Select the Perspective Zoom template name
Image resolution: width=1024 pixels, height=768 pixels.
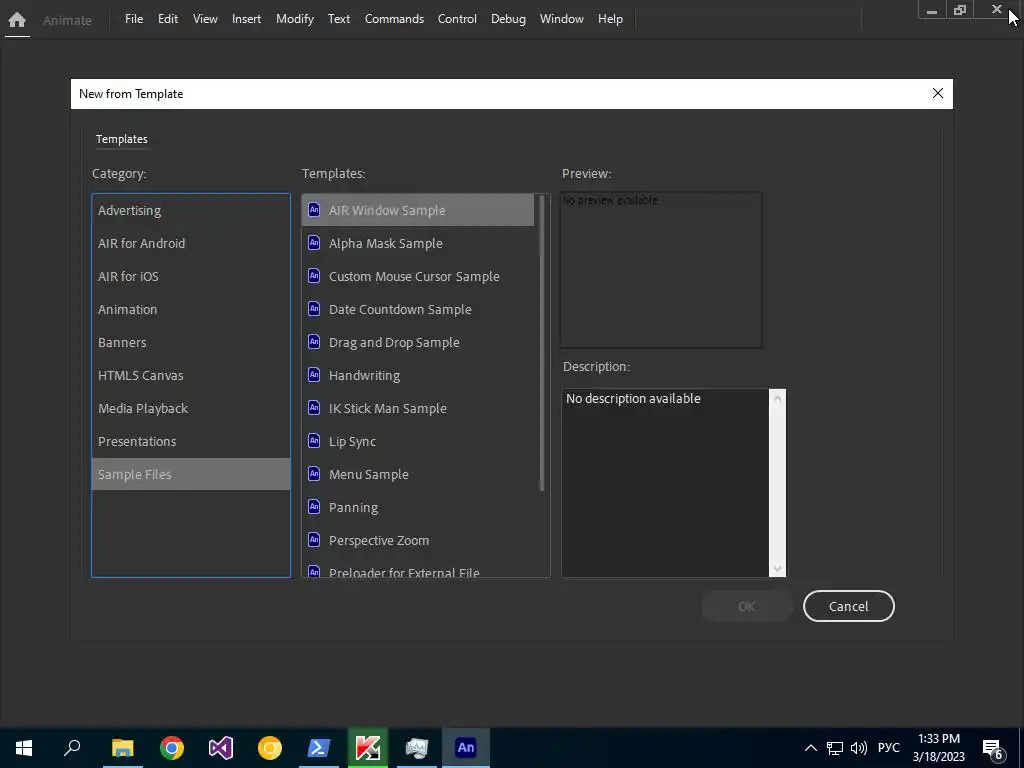tap(379, 540)
